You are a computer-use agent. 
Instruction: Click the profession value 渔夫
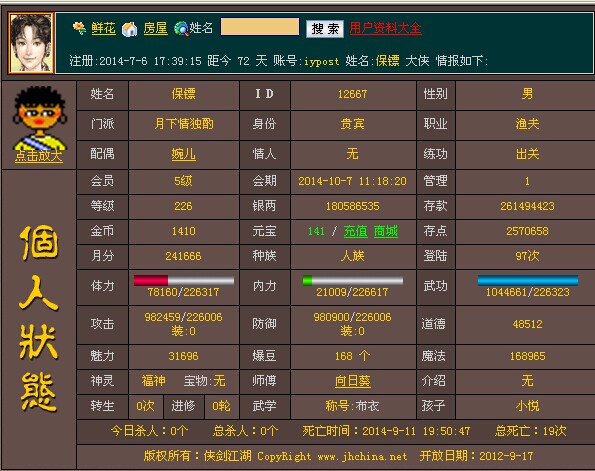527,124
